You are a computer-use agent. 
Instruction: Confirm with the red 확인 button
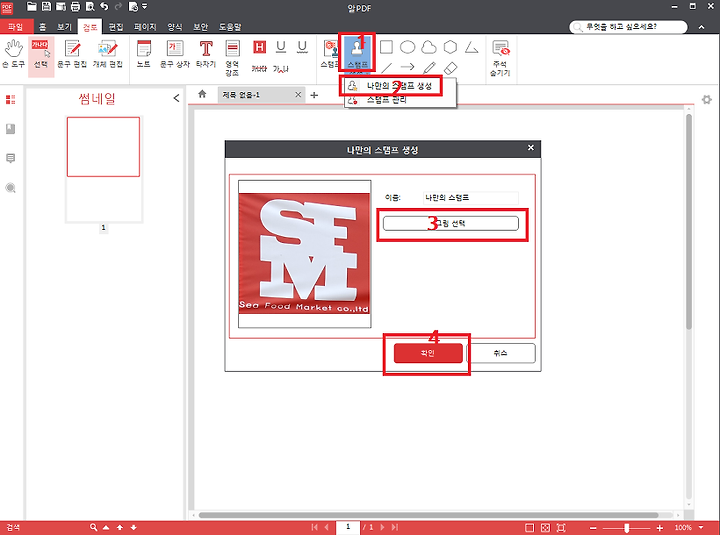coord(428,353)
